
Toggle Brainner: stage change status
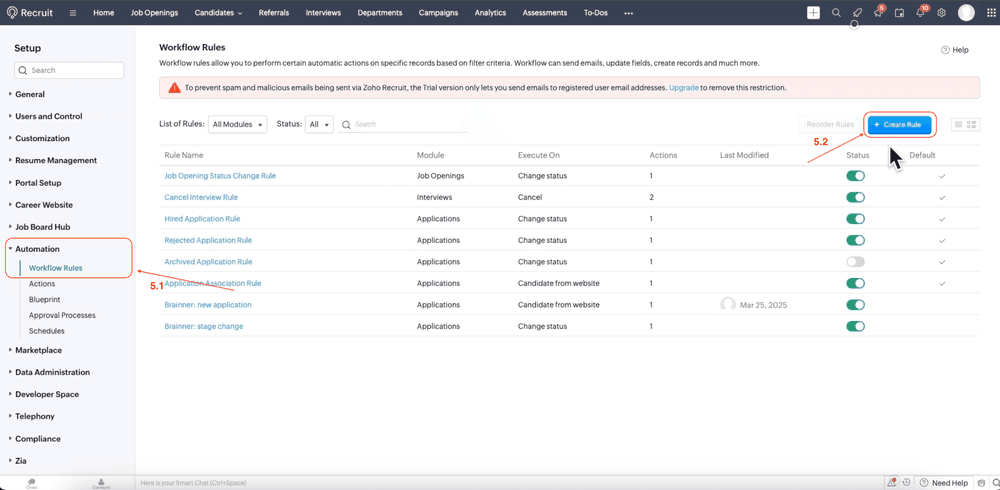[855, 326]
